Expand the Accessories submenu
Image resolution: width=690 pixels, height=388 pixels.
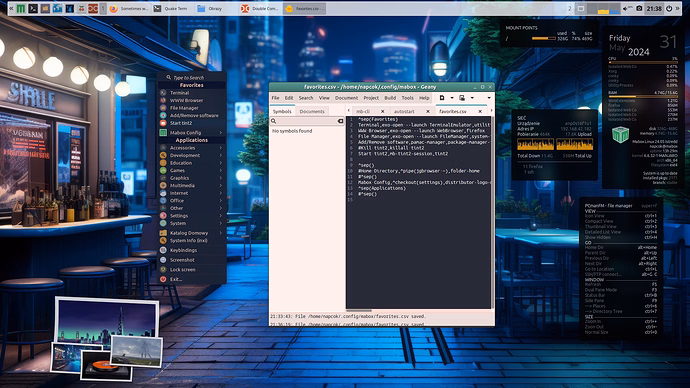click(x=192, y=148)
